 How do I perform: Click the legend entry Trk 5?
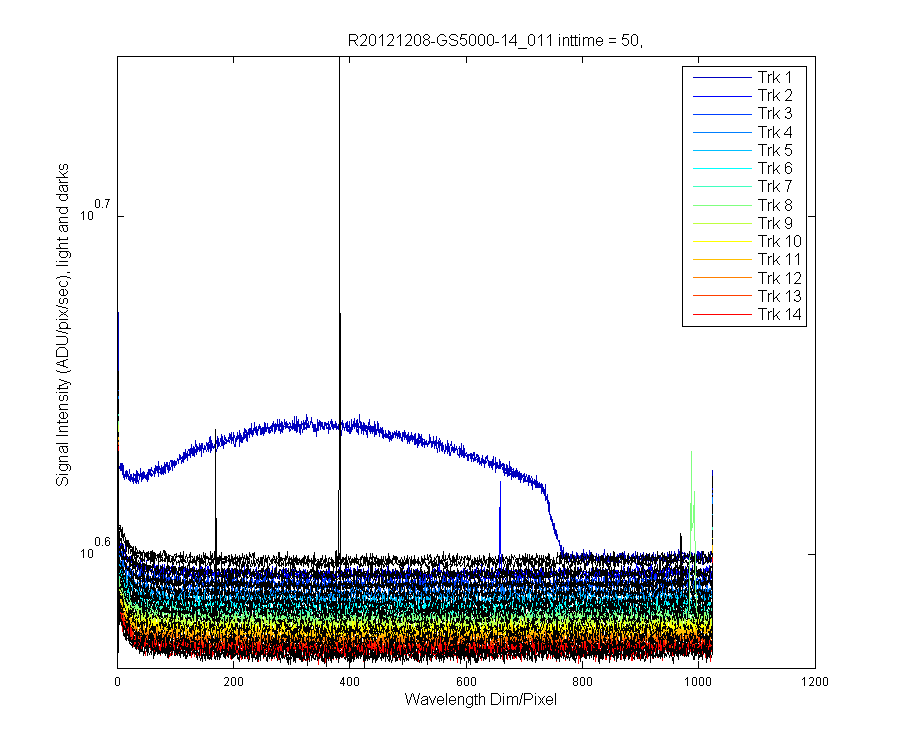click(774, 150)
